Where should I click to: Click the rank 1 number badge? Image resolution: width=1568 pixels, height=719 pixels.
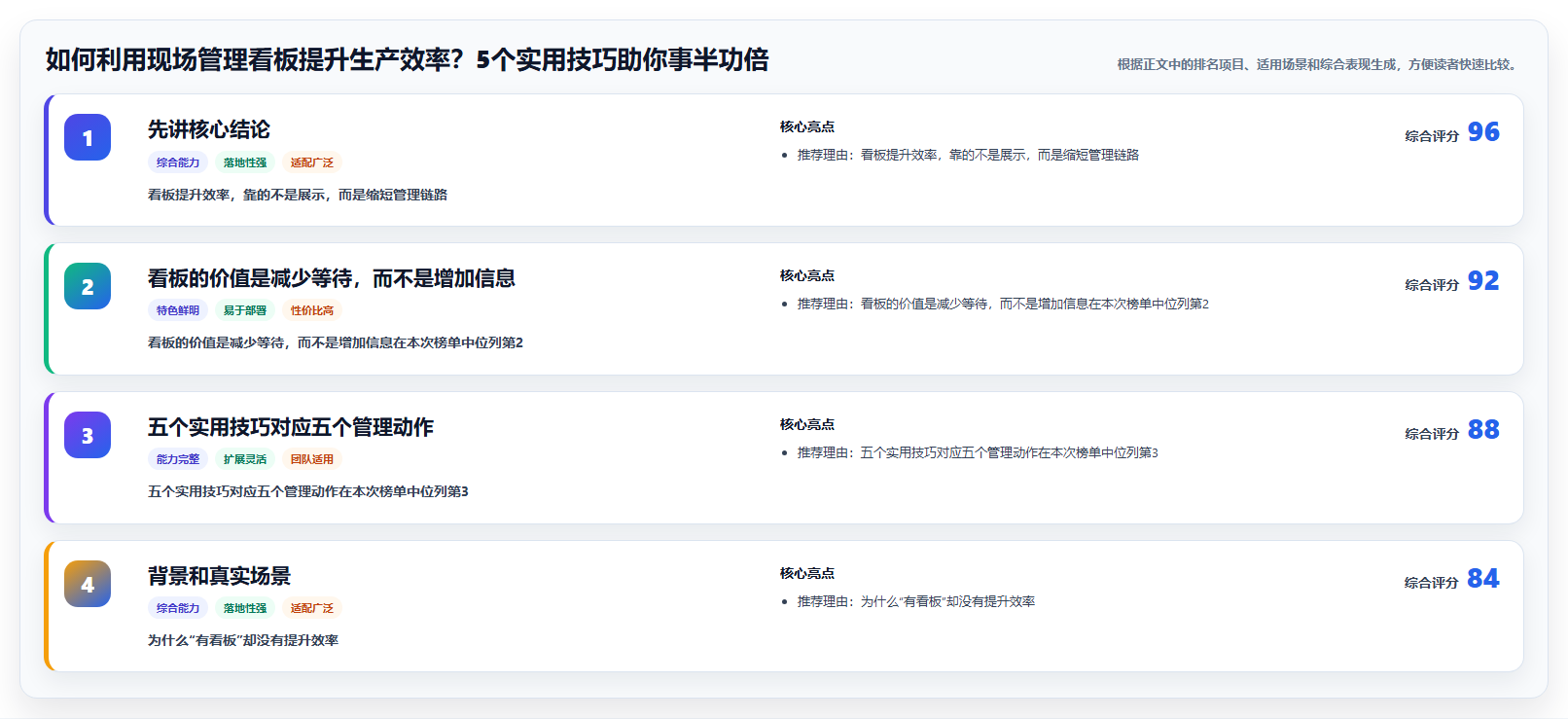pyautogui.click(x=88, y=137)
